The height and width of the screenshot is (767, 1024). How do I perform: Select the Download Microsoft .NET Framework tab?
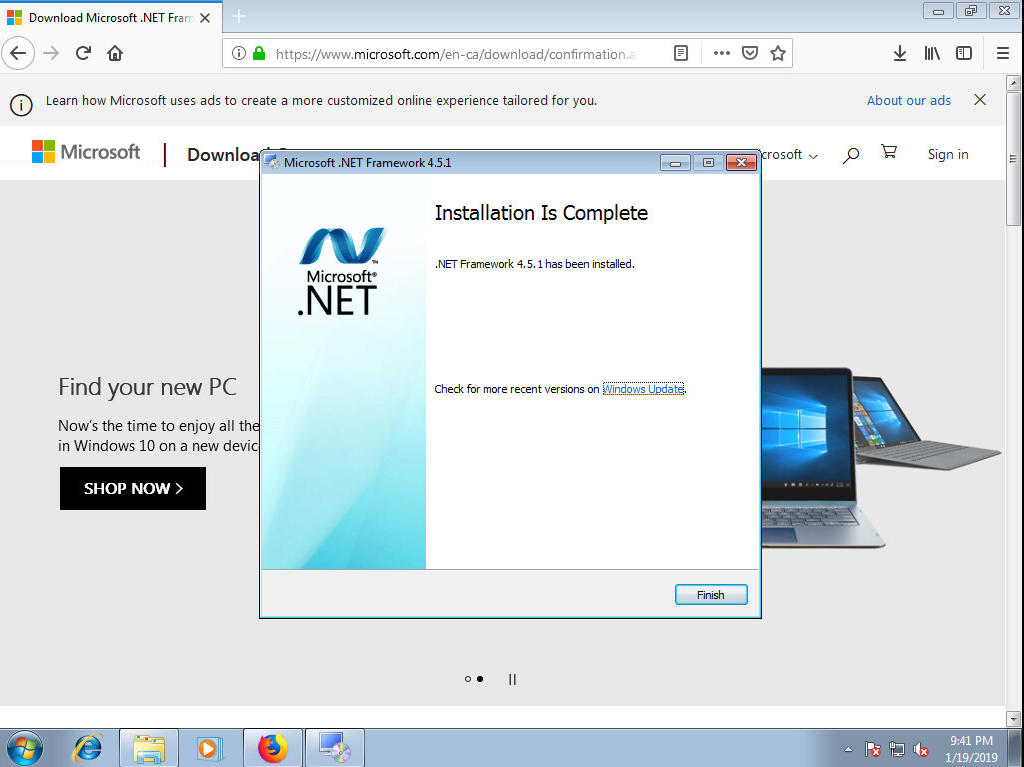point(111,18)
